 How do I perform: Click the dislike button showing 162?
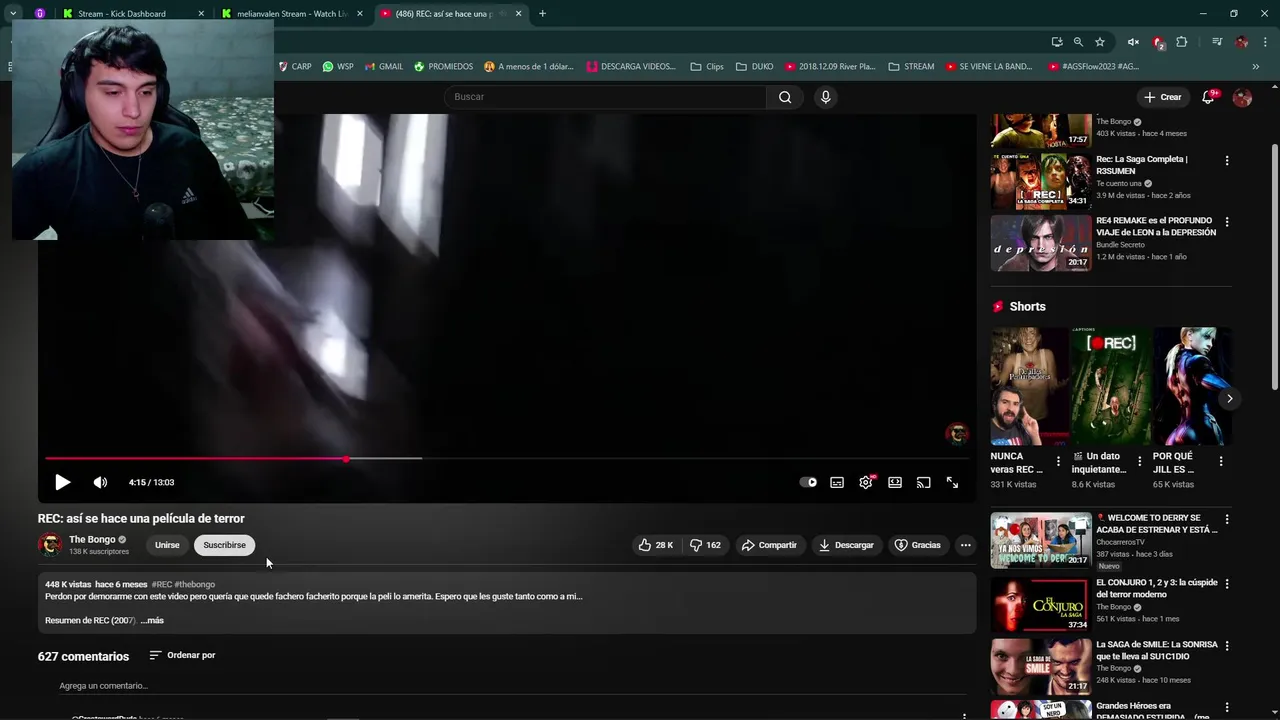pos(705,545)
